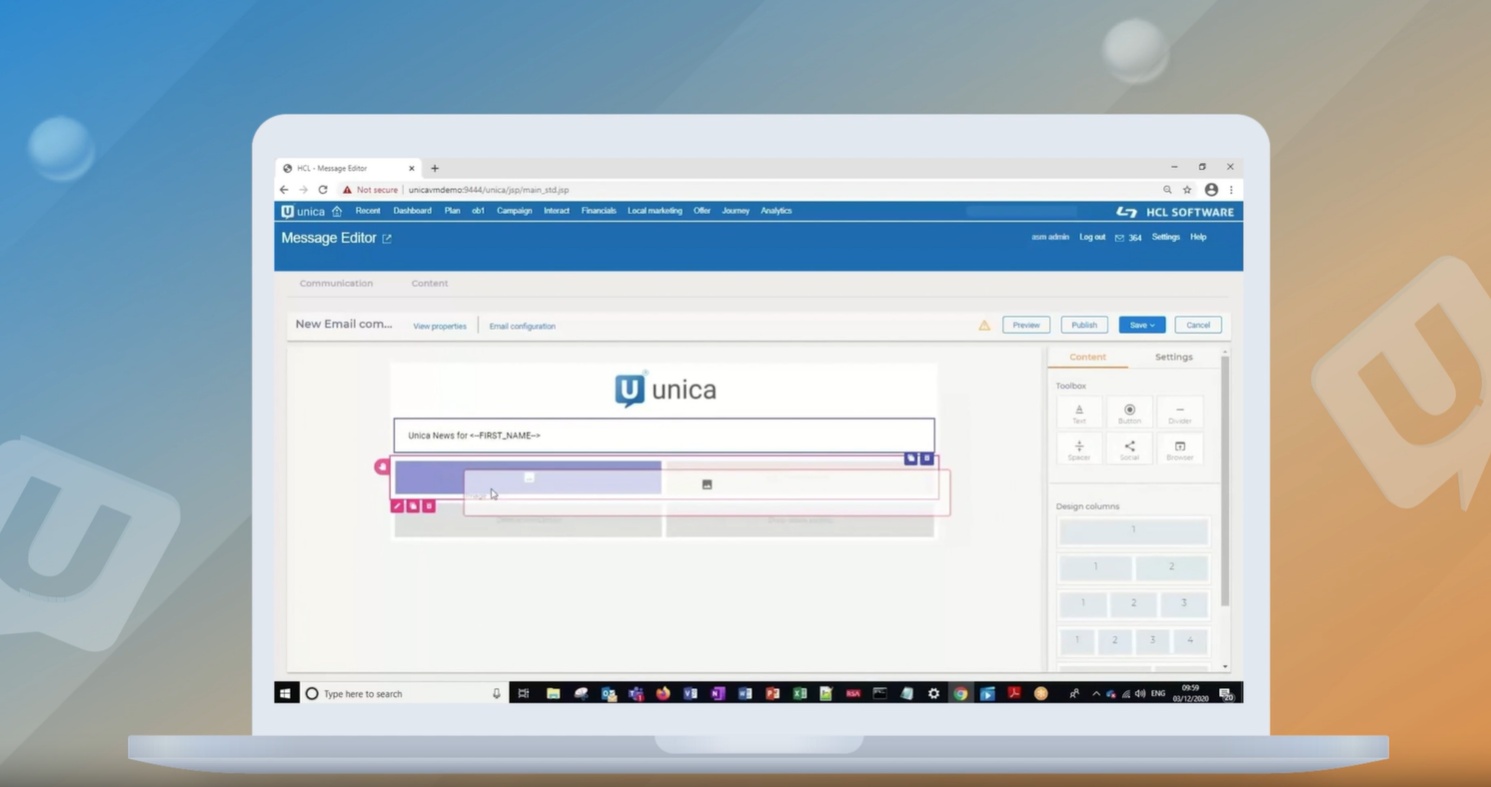The image size is (1491, 787).
Task: Switch to the Communication tab
Action: tap(336, 283)
